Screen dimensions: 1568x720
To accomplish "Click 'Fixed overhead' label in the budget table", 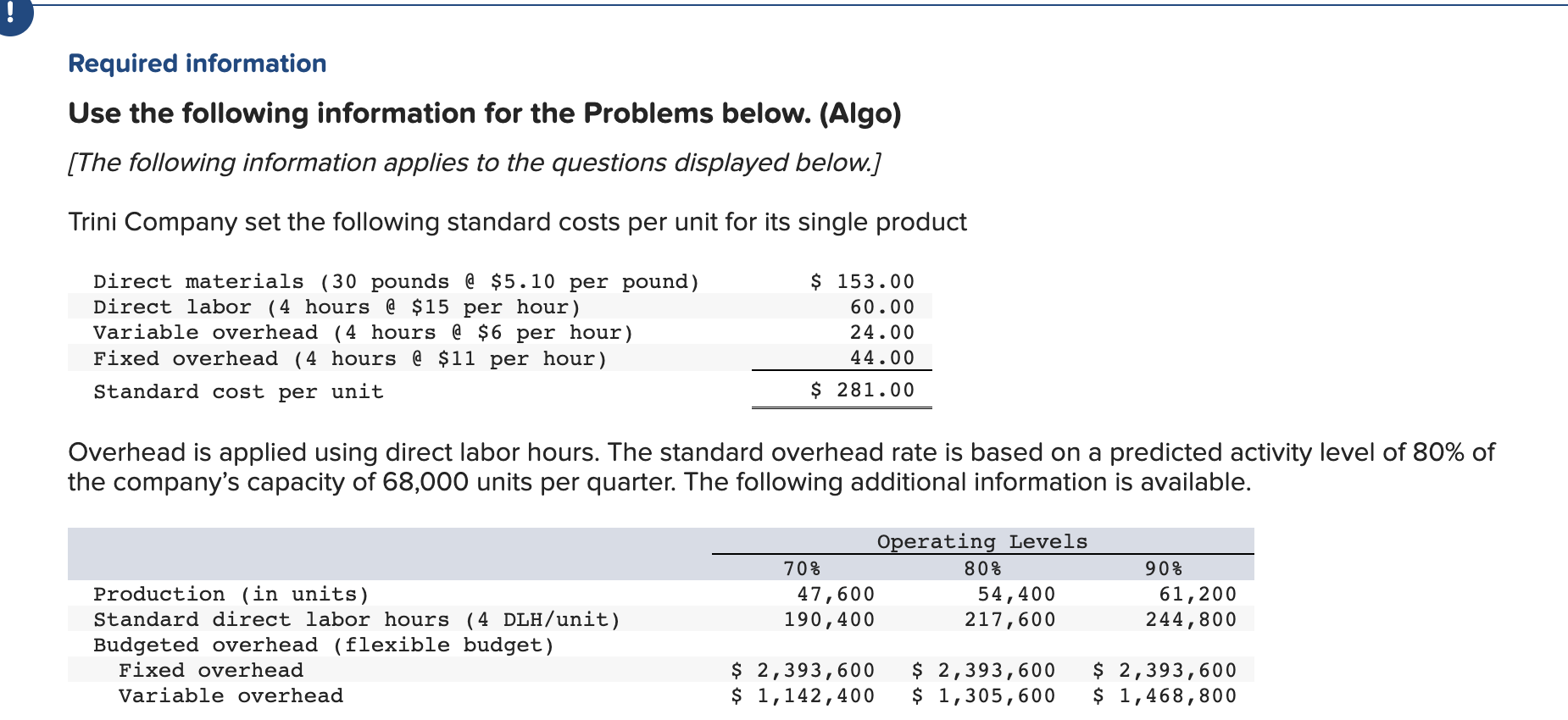I will pos(211,670).
